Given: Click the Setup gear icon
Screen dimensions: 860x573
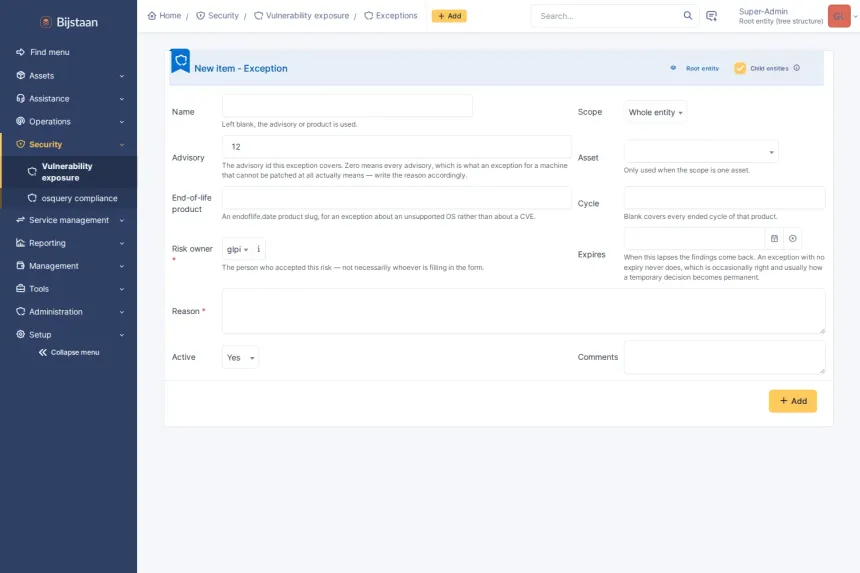Looking at the screenshot, I should [x=20, y=334].
